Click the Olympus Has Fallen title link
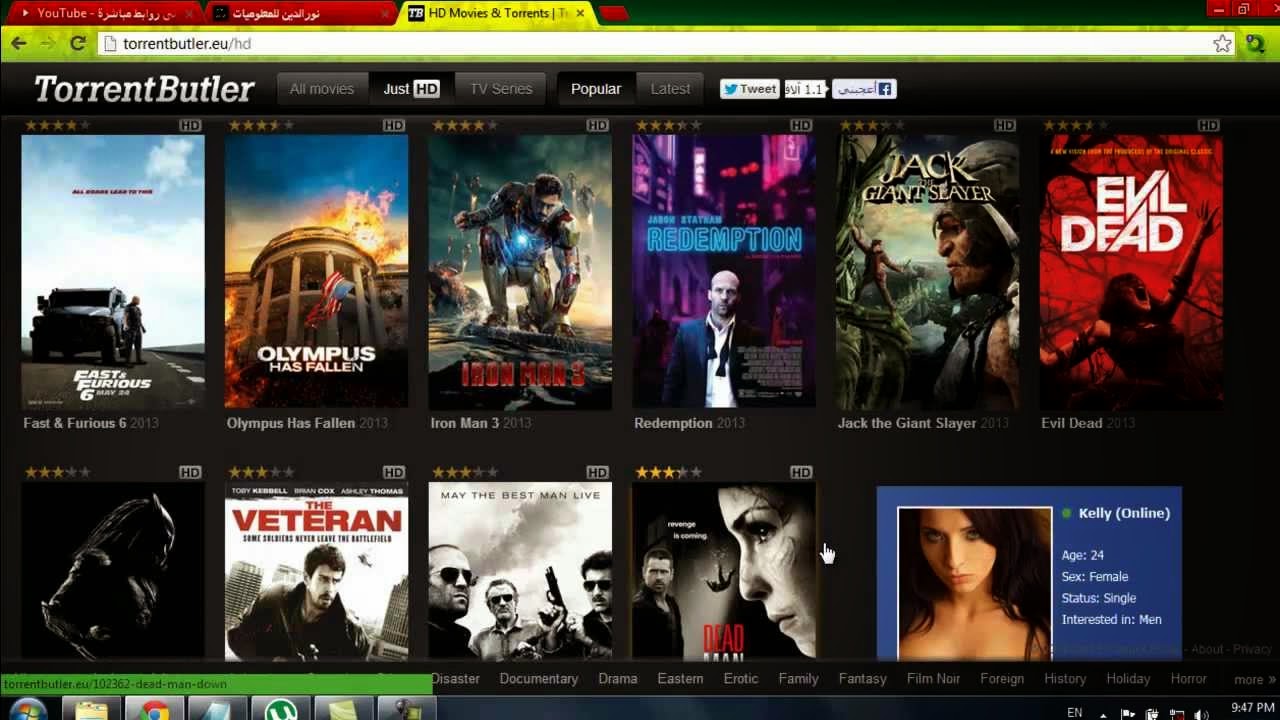 (291, 423)
